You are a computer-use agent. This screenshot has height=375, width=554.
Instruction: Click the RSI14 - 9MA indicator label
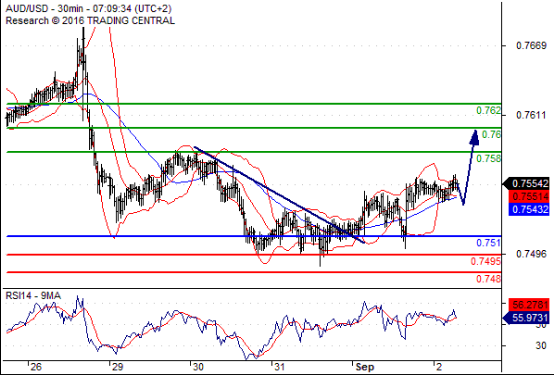33,295
